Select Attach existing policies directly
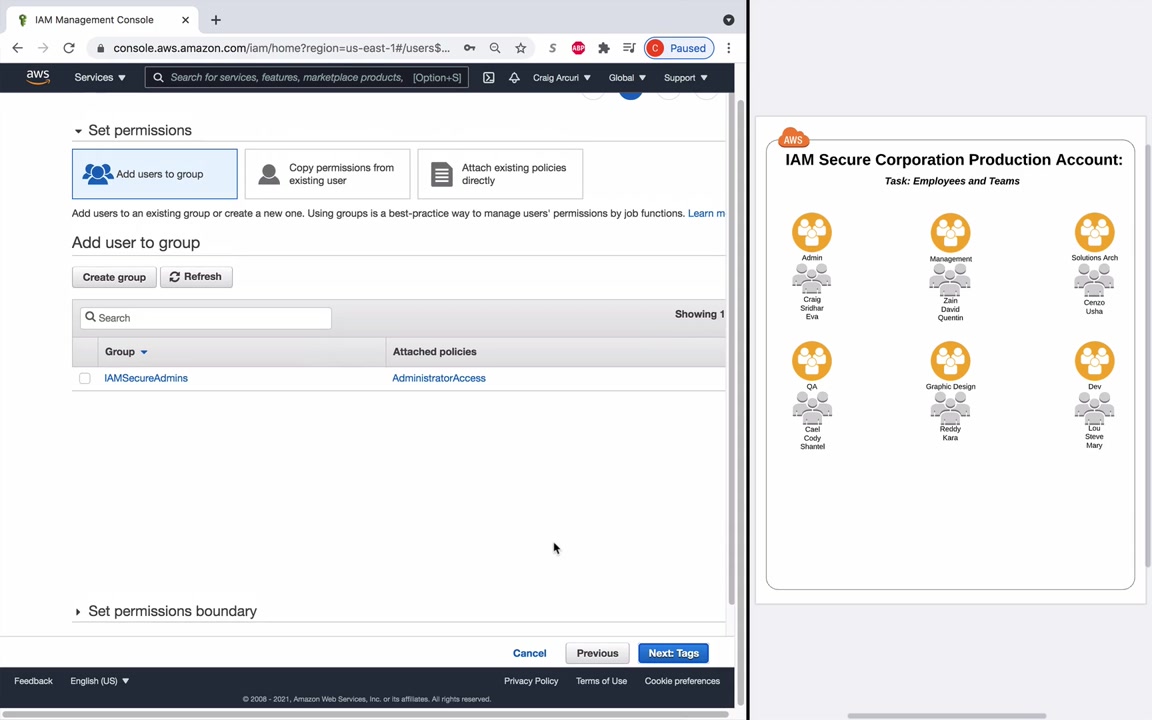Image resolution: width=1152 pixels, height=720 pixels. 500,174
